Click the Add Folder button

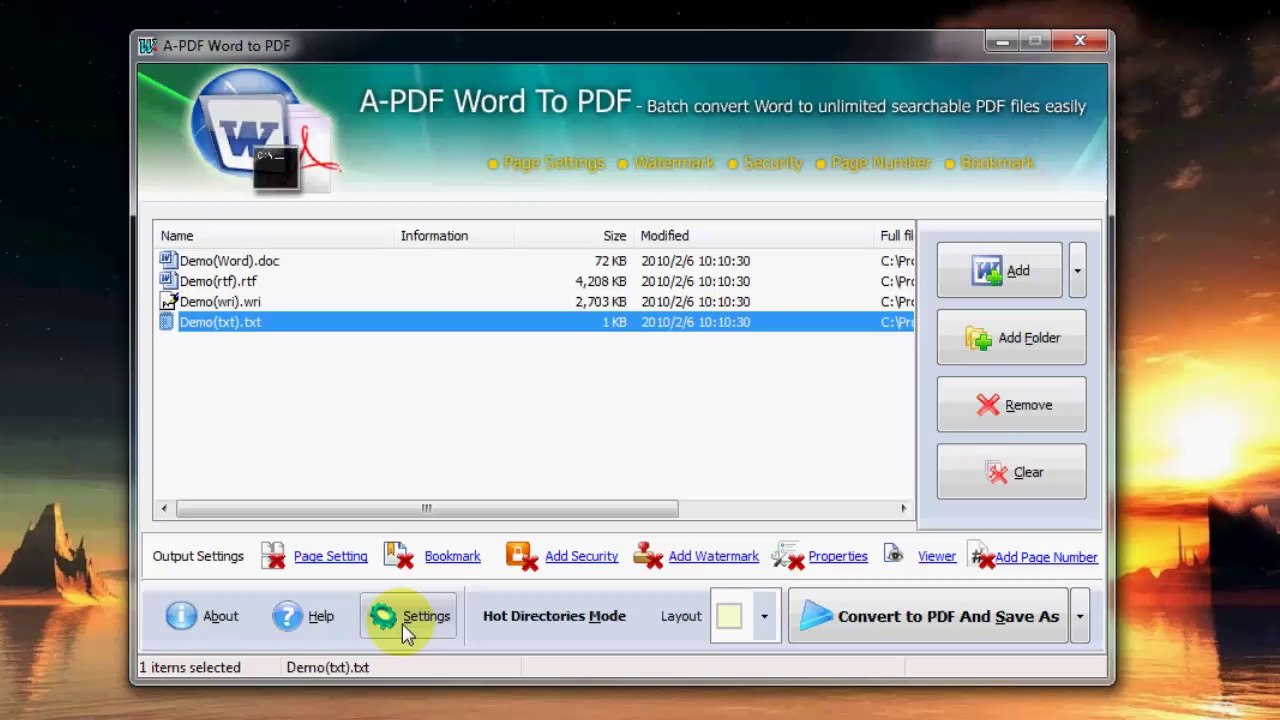1011,338
